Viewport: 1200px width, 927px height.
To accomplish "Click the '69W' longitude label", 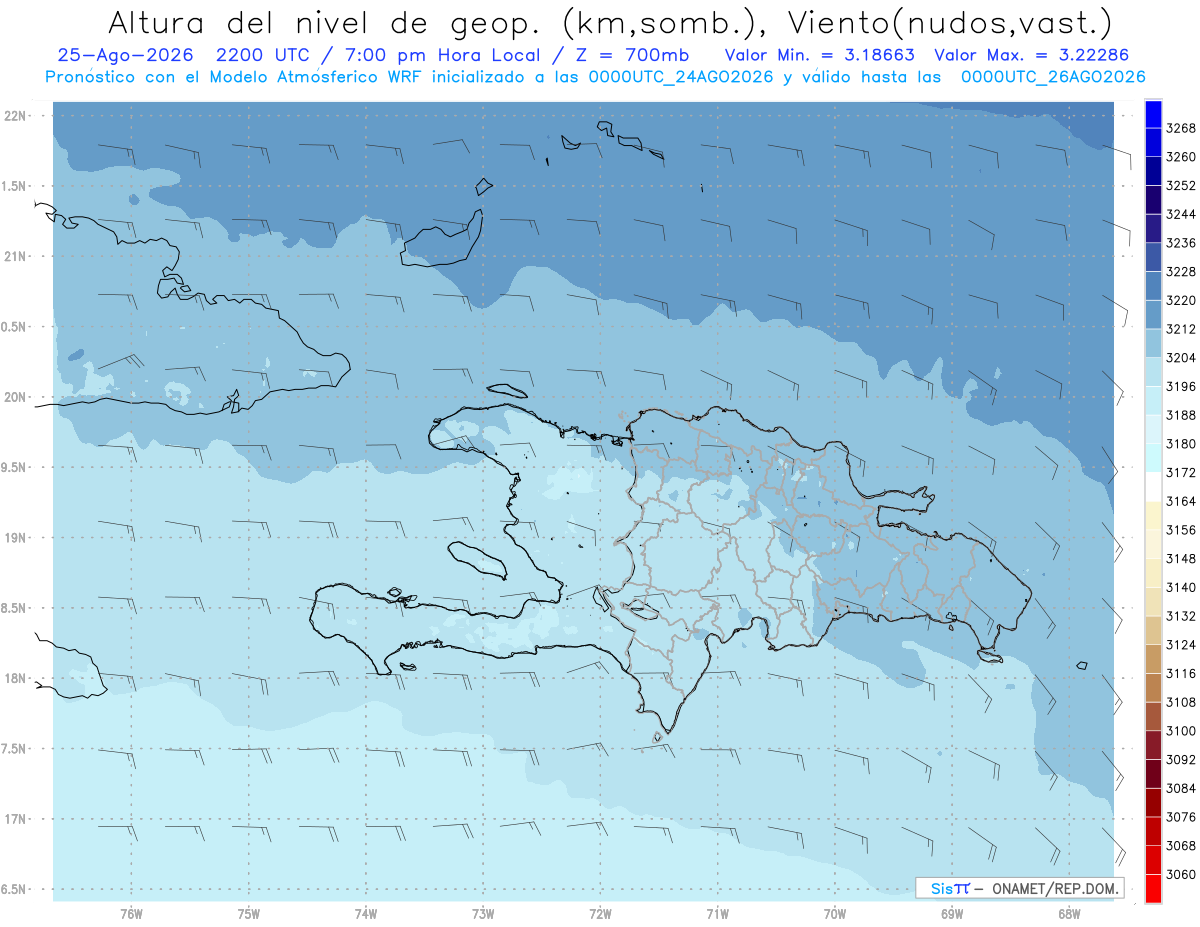I will 952,914.
